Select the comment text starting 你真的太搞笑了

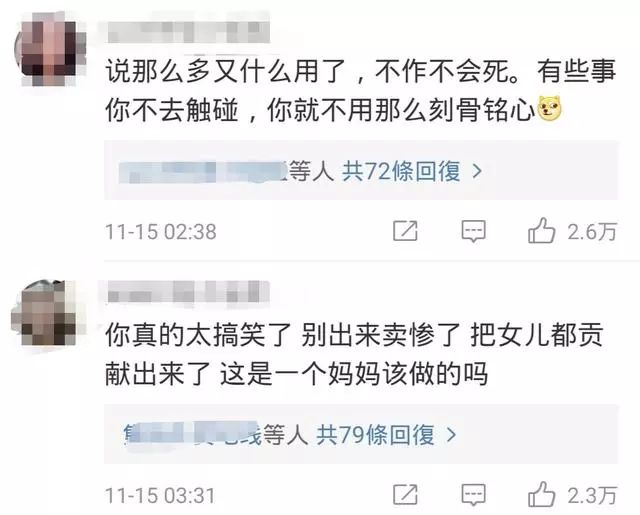click(x=354, y=354)
